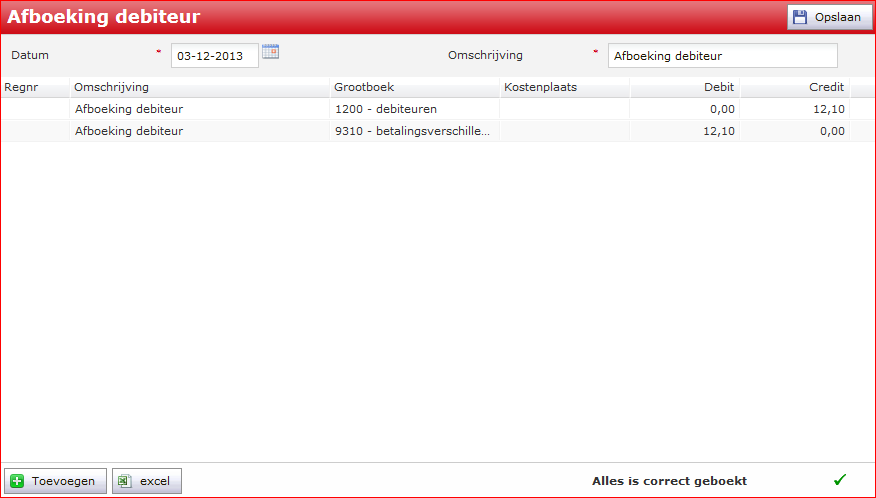Click the Debit value 0,00 in the debiteuren row

click(x=722, y=109)
